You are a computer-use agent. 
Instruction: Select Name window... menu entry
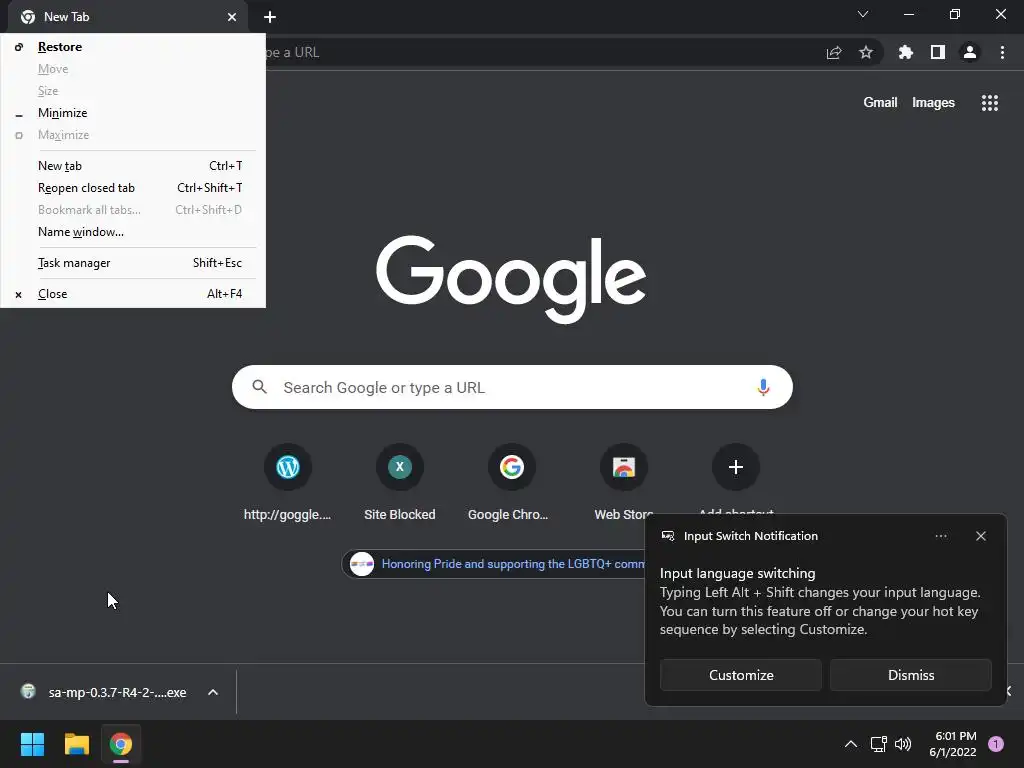pos(133,232)
